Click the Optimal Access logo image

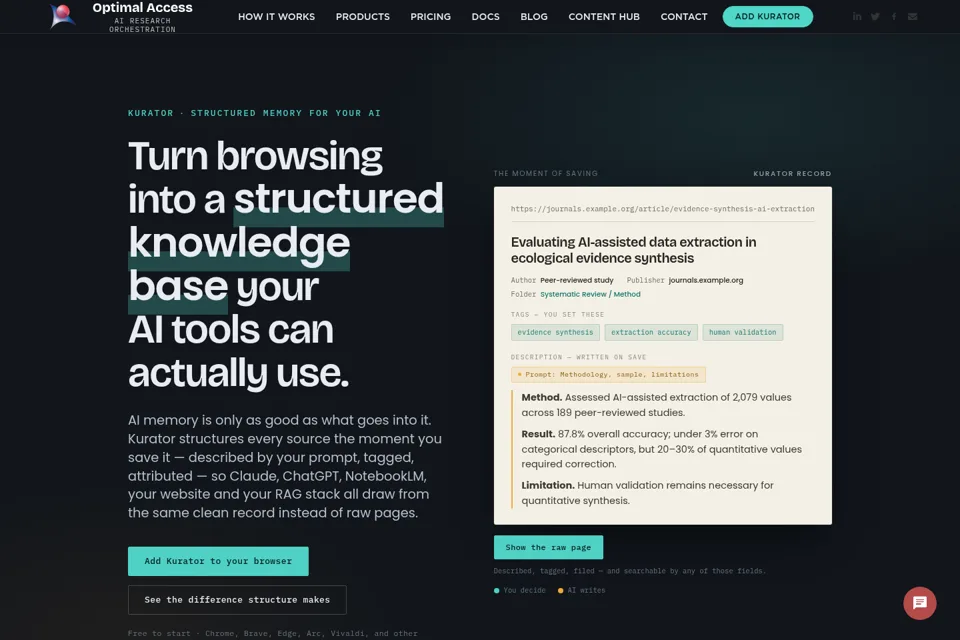tap(62, 16)
